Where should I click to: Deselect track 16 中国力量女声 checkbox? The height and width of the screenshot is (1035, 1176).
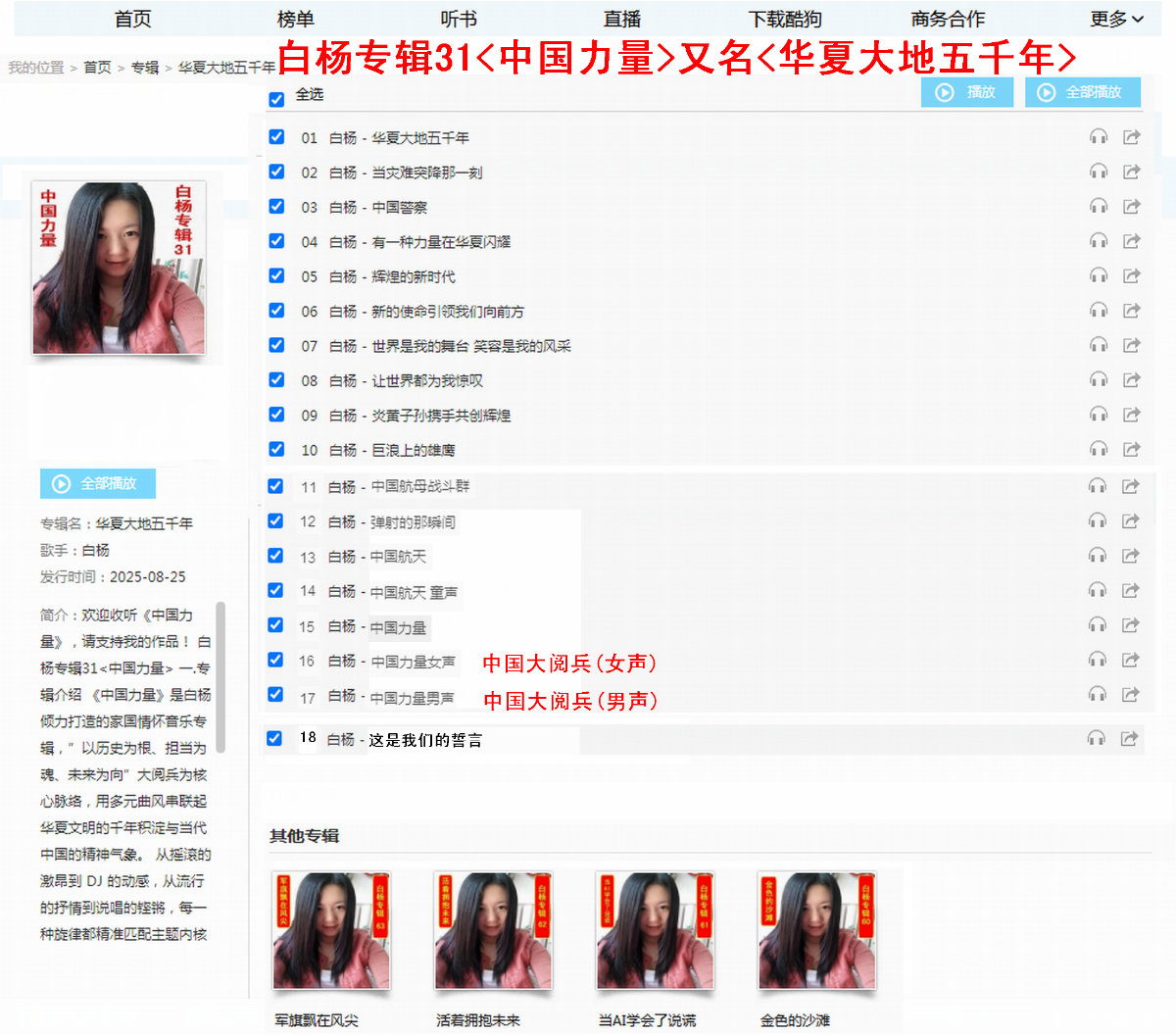coord(275,660)
